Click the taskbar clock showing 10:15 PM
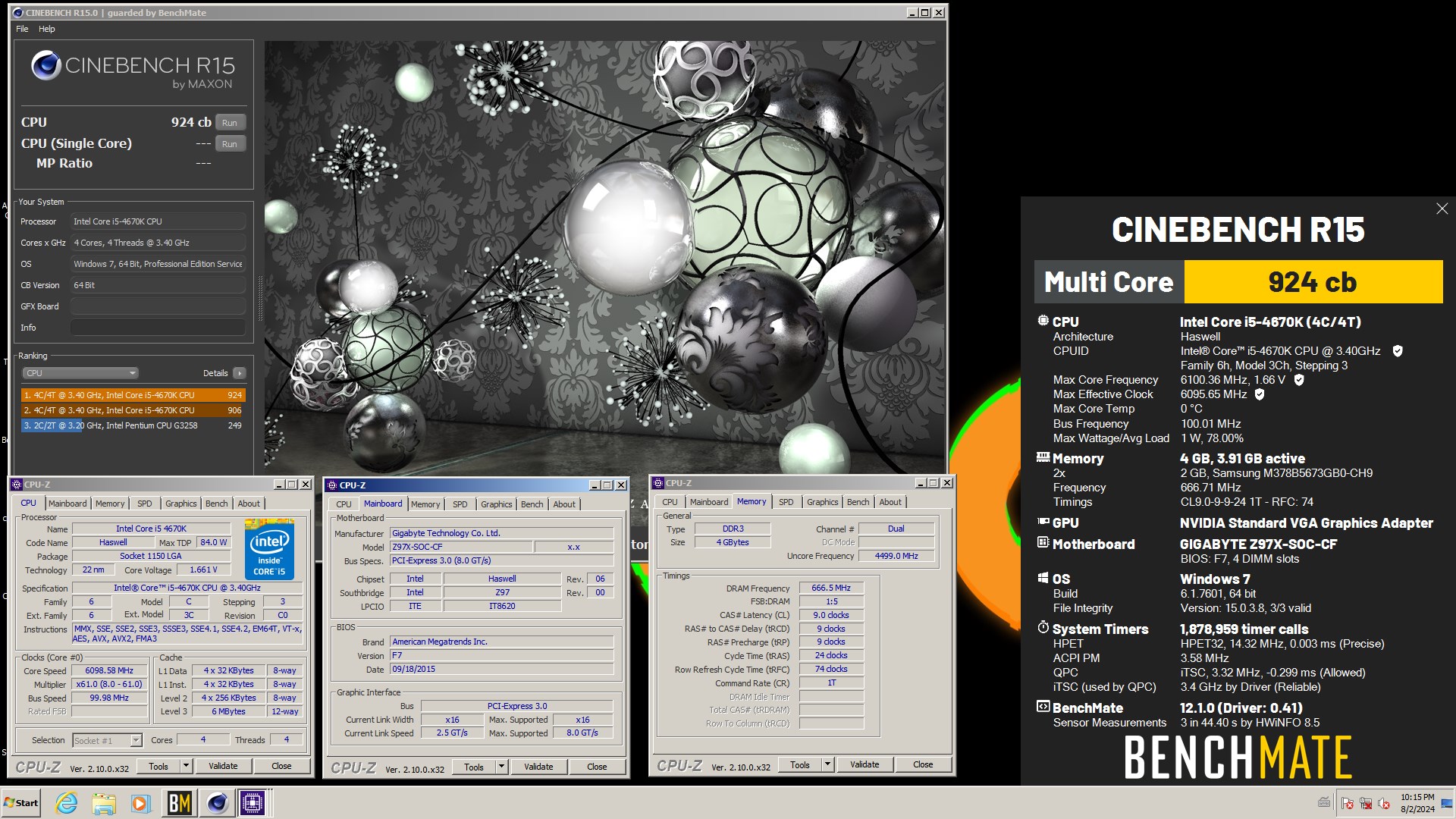The image size is (1456, 819). coord(1417,803)
